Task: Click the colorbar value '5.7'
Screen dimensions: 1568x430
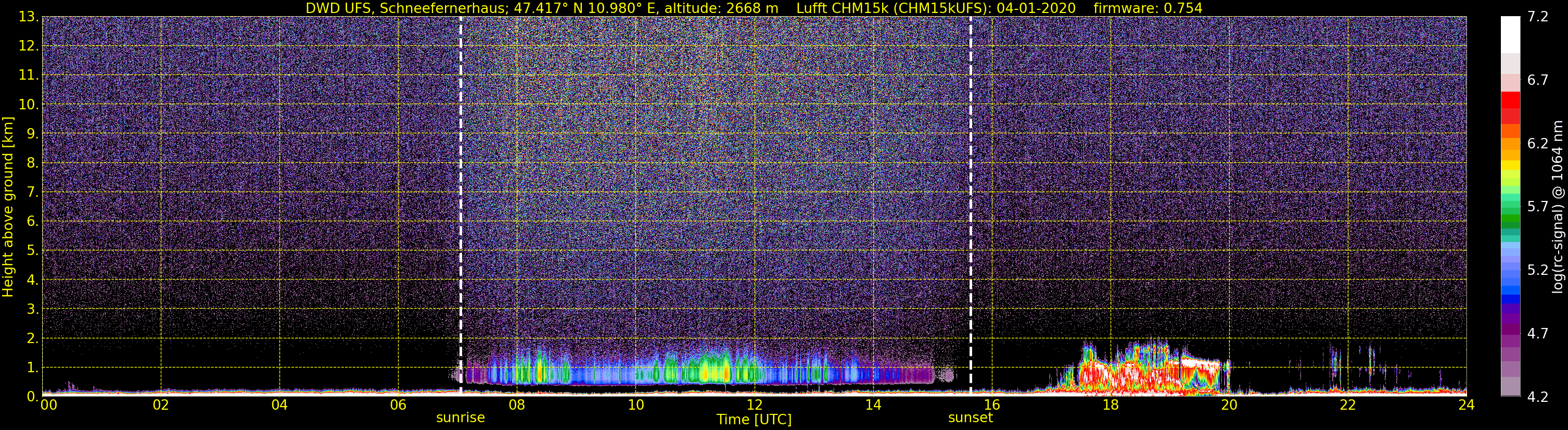Action: point(1538,207)
